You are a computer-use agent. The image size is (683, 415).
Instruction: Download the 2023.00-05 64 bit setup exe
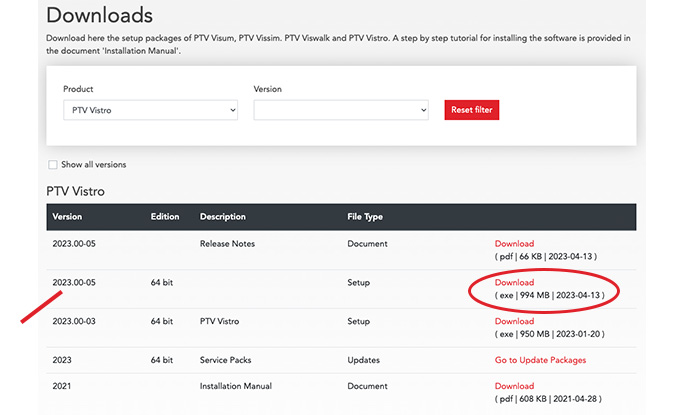point(514,282)
